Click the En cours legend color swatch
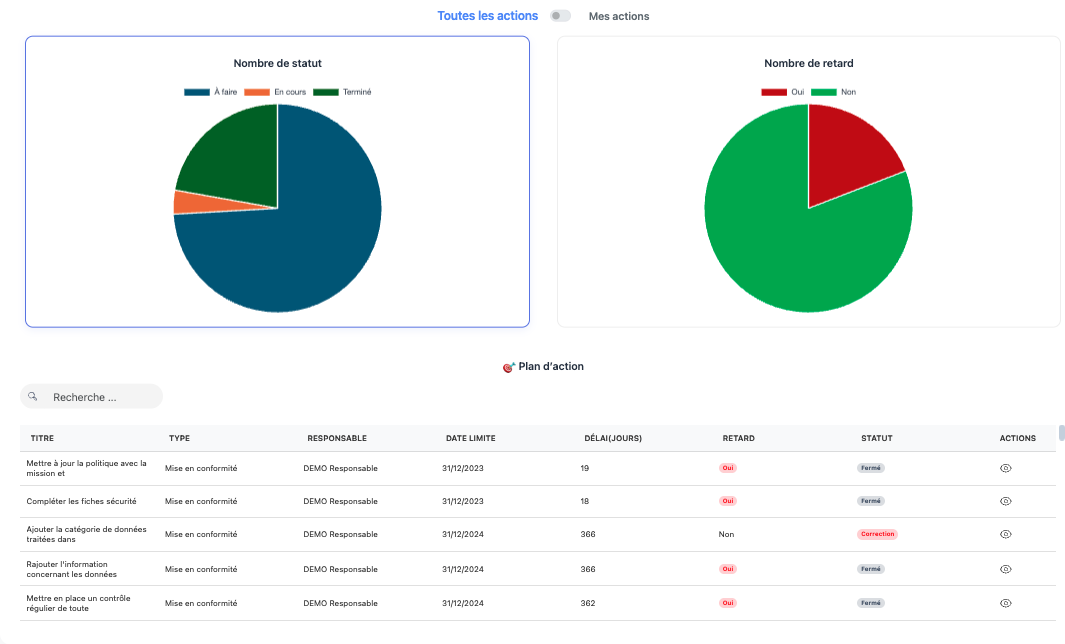Screen dimensions: 1065x644 257,92
